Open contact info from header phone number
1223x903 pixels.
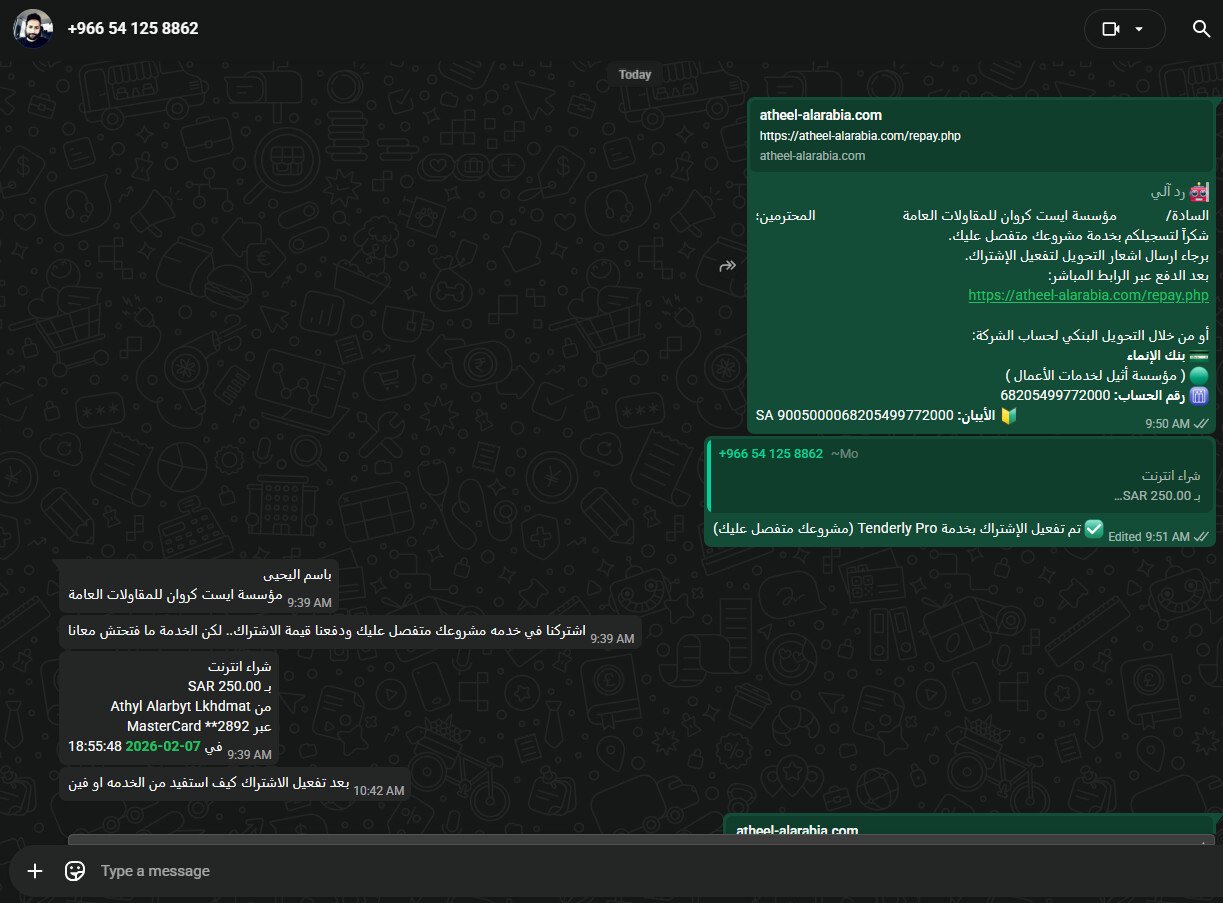point(133,29)
